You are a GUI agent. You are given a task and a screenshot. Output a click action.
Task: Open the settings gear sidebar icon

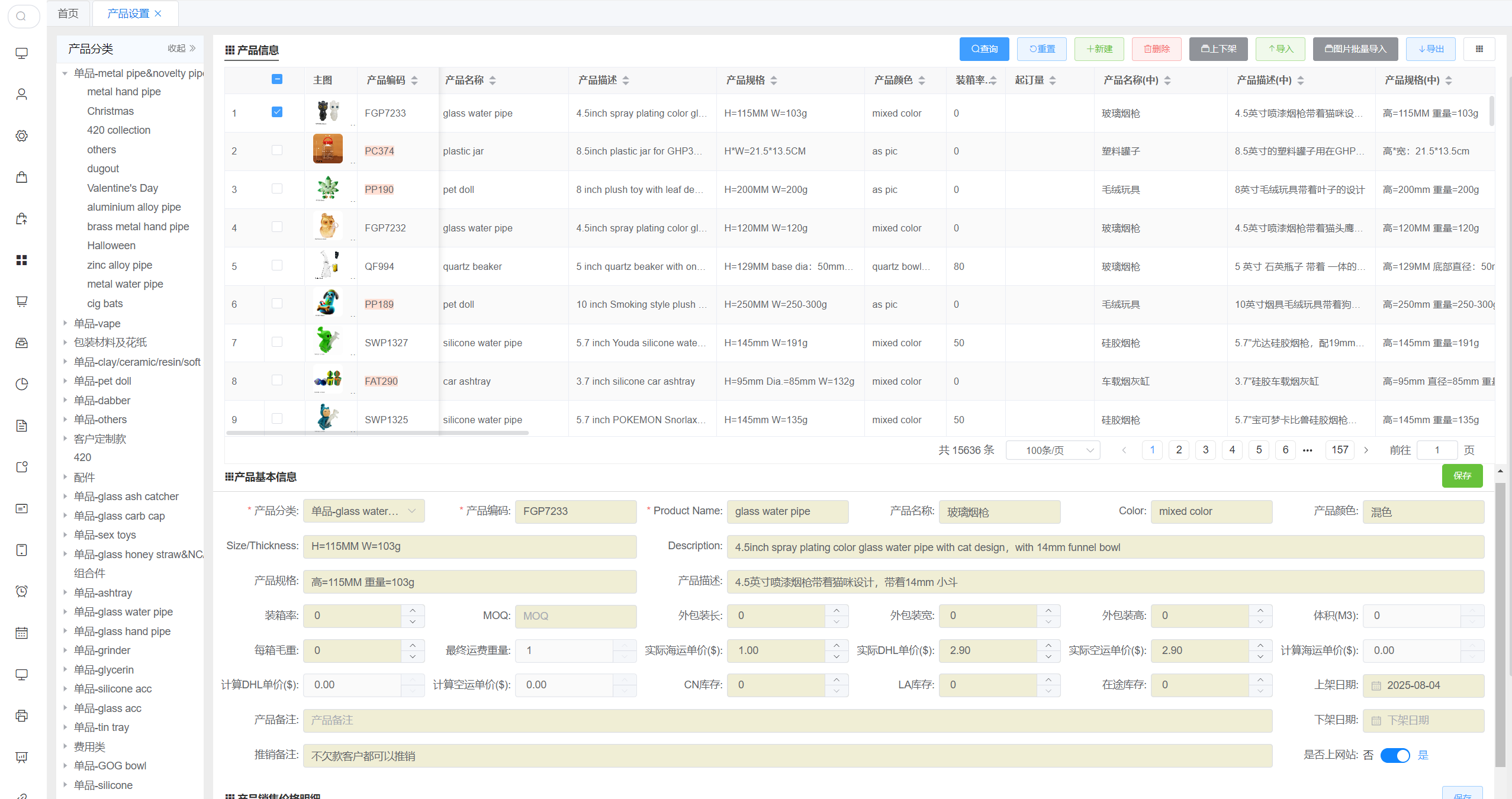click(x=21, y=136)
